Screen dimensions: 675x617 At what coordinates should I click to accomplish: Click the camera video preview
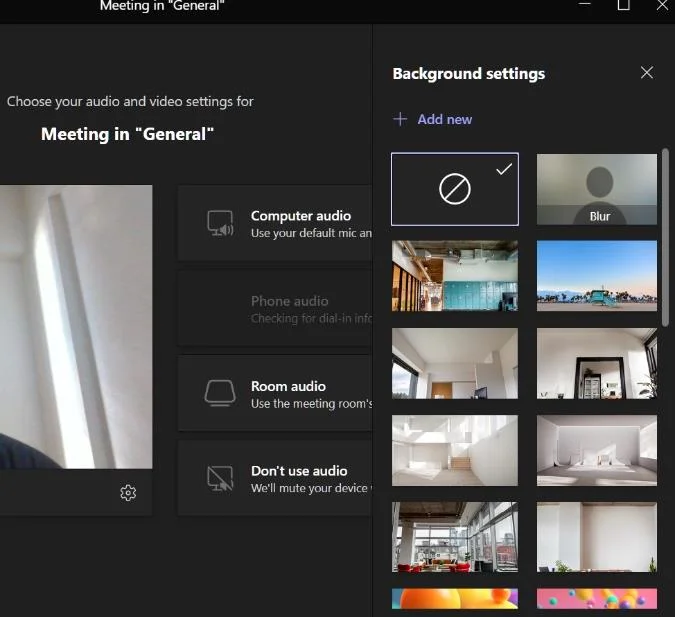(x=76, y=327)
